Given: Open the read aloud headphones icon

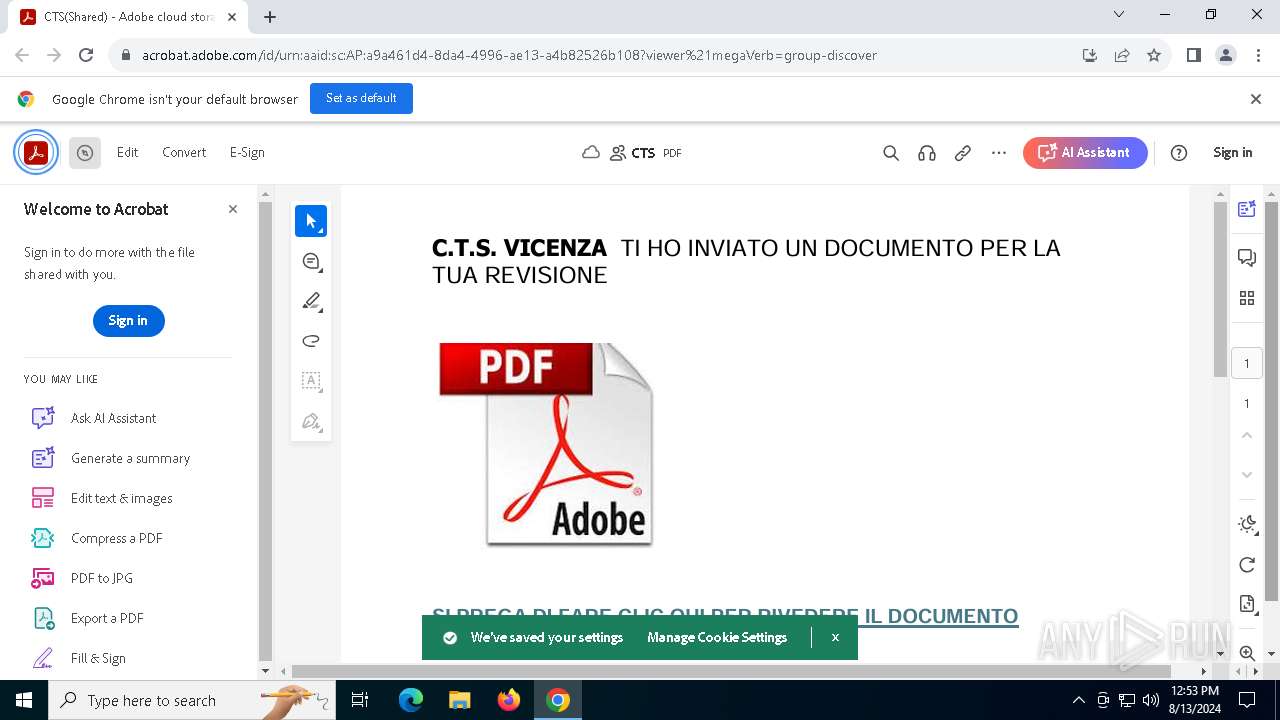Looking at the screenshot, I should tap(927, 153).
